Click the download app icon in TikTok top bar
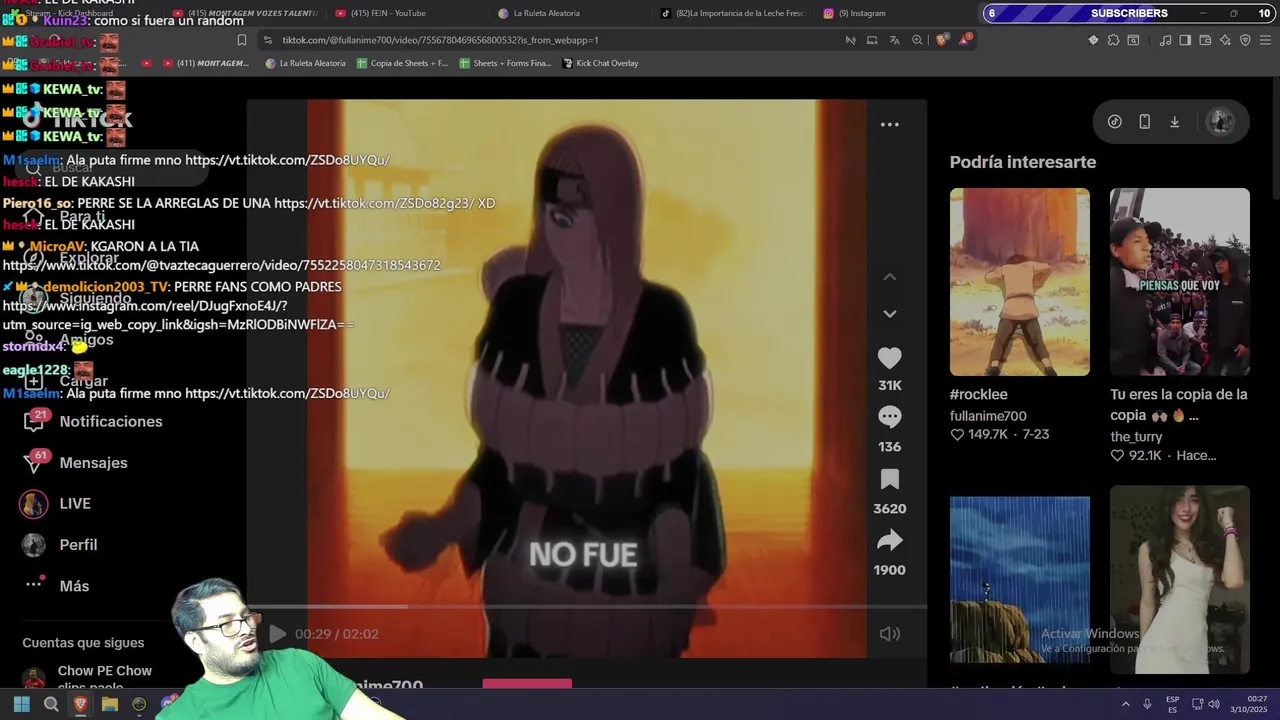1280x720 pixels. [1174, 122]
